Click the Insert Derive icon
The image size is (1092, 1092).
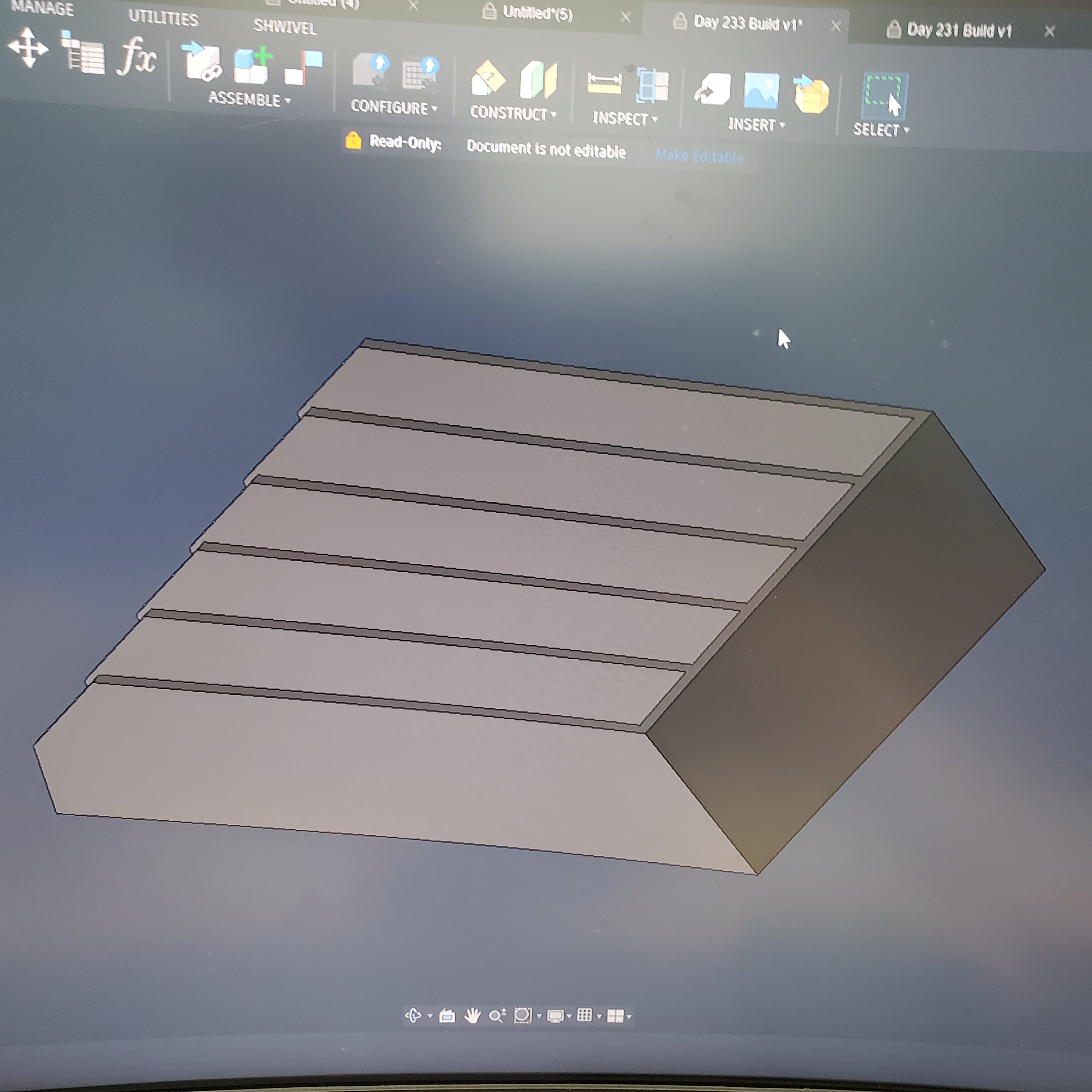coord(713,89)
